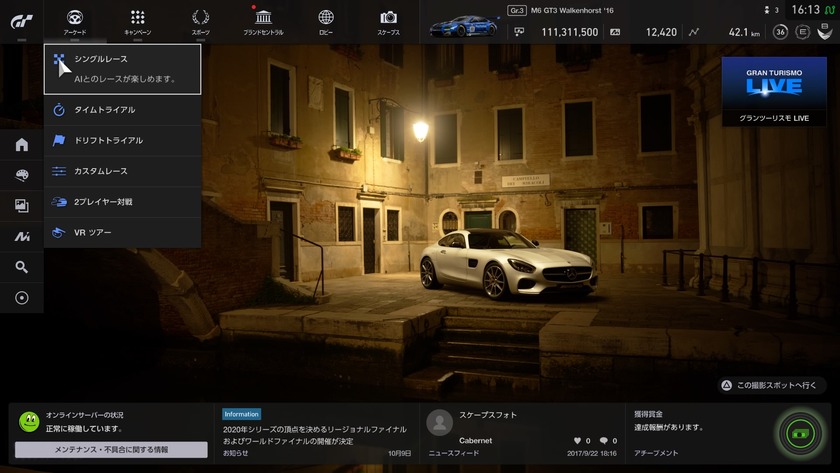Open the Arcade (アーケード) mode tab

[x=74, y=22]
